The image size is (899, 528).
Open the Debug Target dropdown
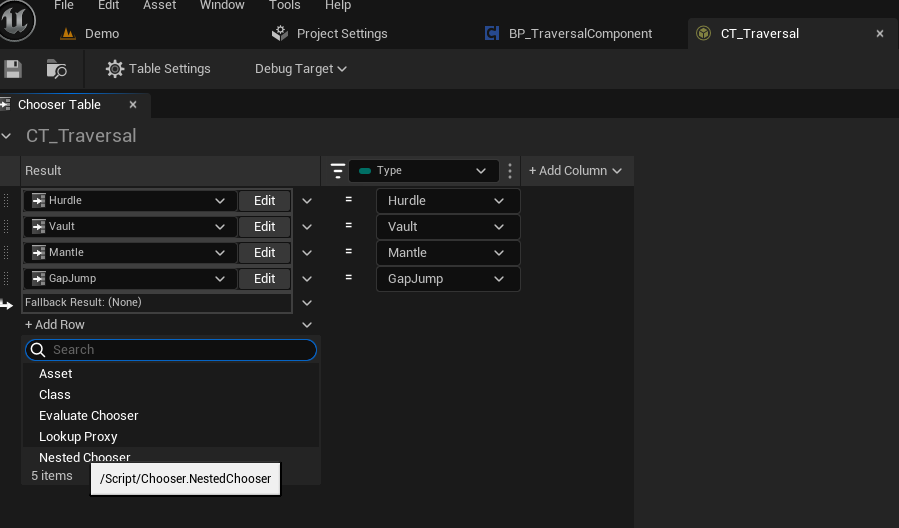300,69
